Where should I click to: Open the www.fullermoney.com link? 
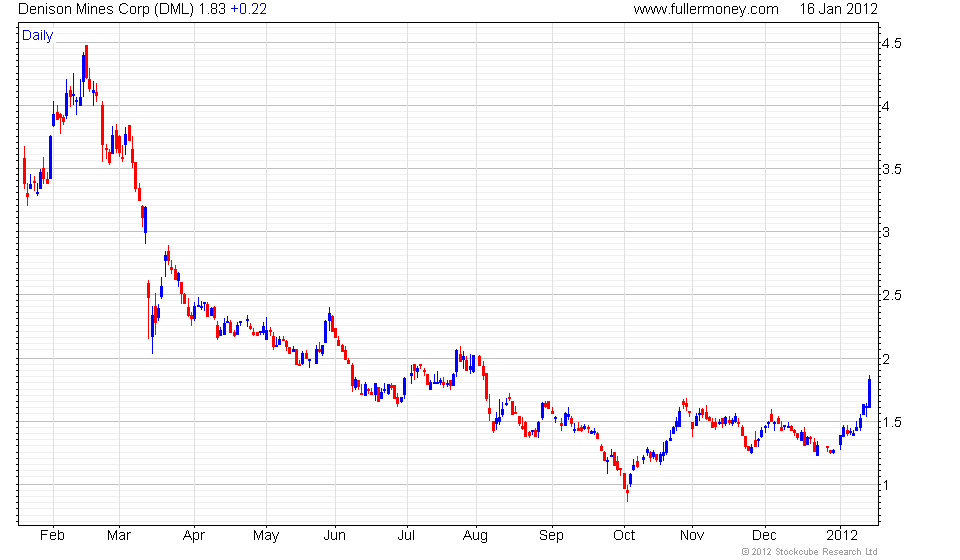[x=706, y=9]
